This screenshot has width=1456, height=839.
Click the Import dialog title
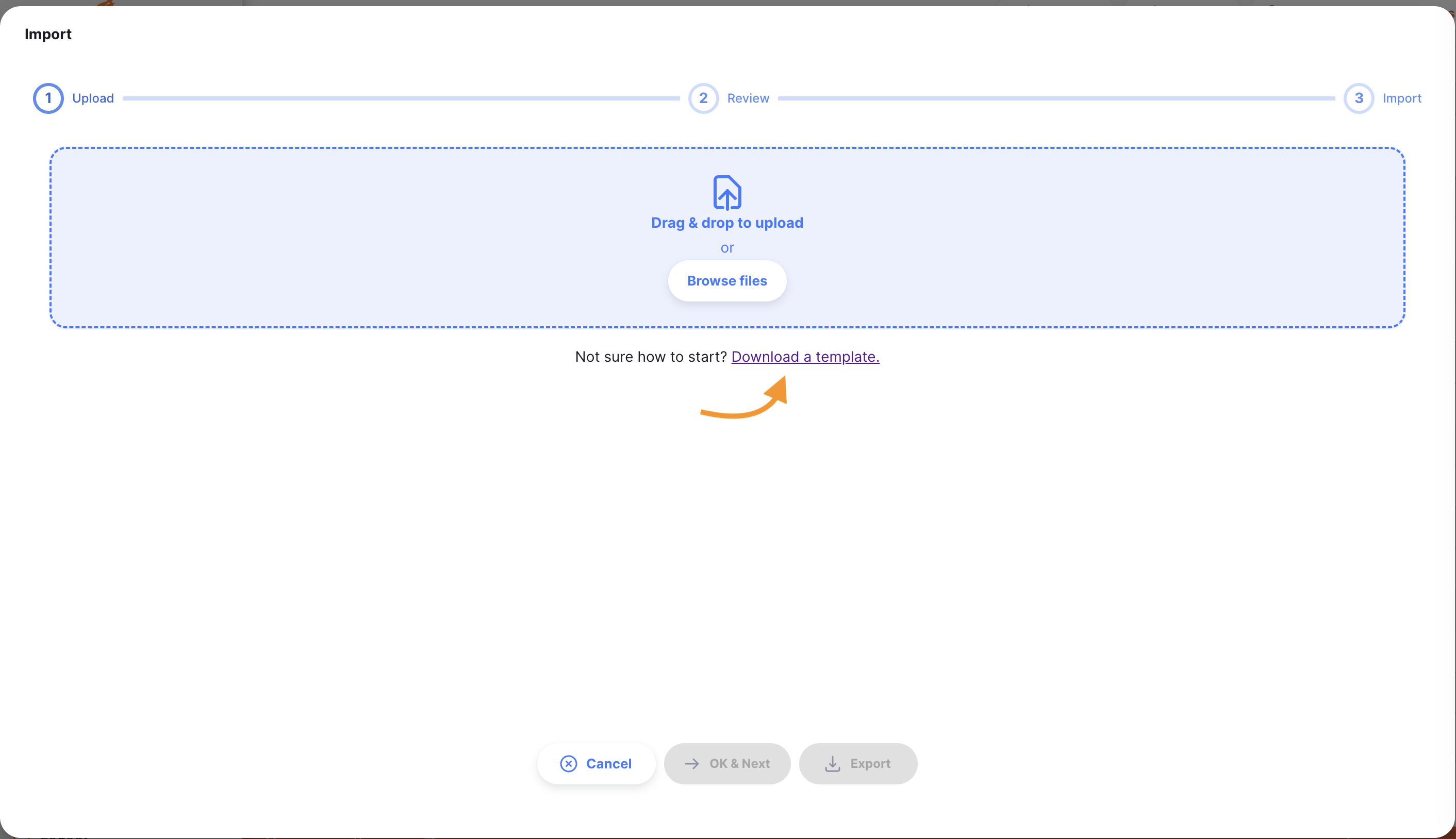[x=48, y=35]
